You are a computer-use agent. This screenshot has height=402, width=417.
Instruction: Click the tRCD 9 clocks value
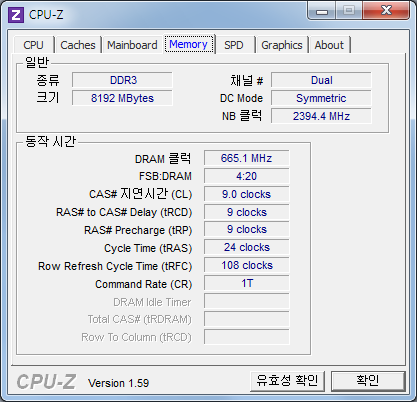tap(247, 212)
